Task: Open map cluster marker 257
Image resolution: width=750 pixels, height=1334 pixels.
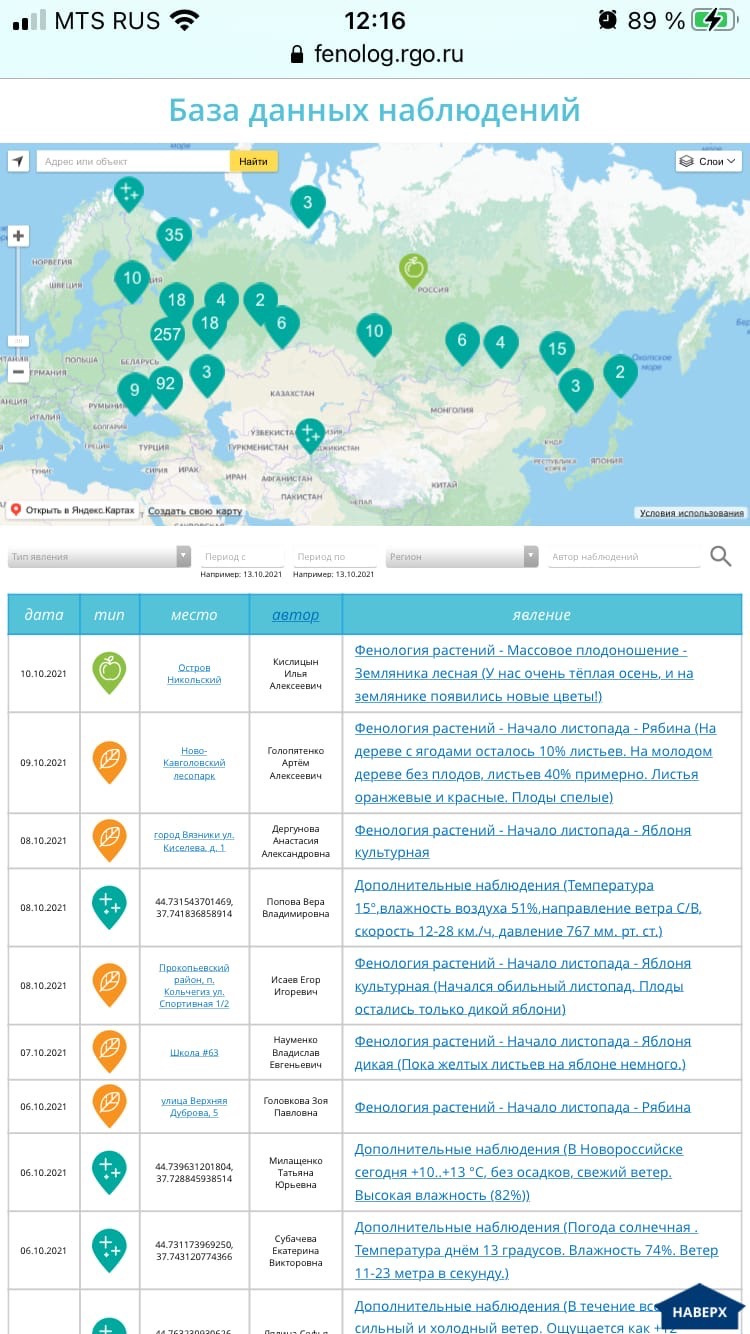Action: click(167, 335)
